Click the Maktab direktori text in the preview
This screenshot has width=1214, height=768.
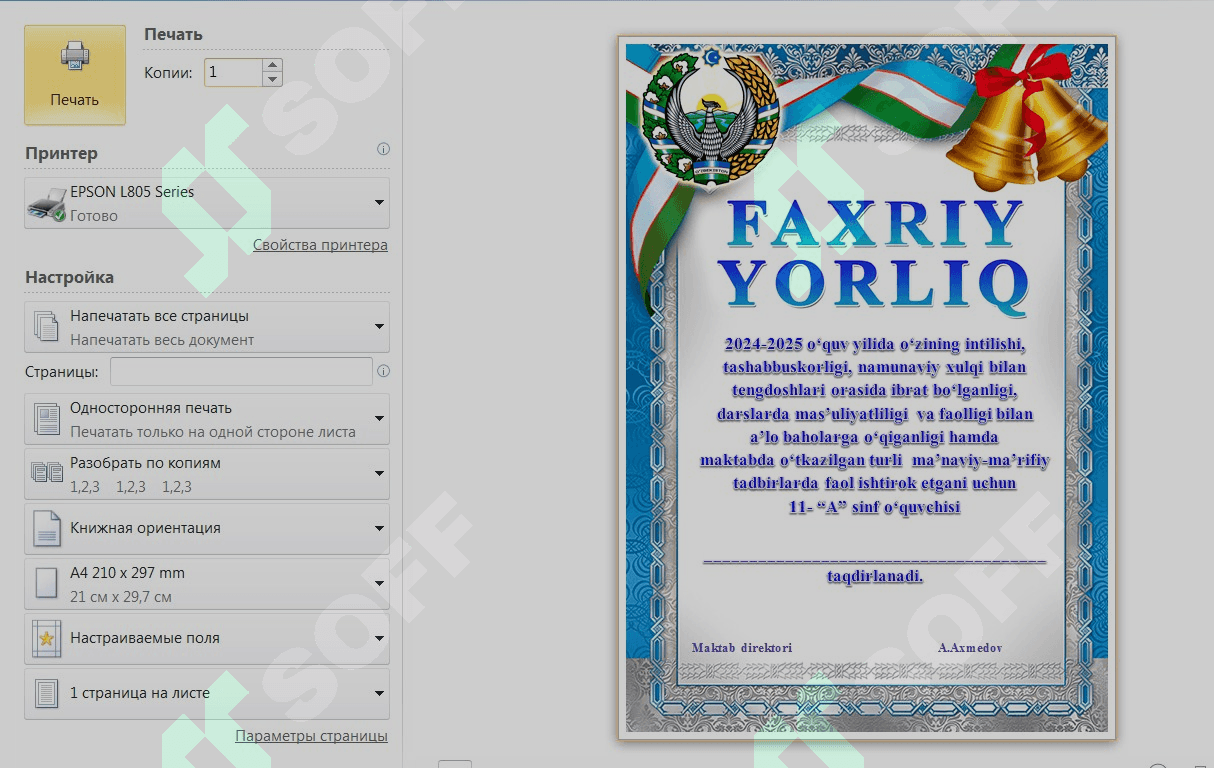pos(742,648)
